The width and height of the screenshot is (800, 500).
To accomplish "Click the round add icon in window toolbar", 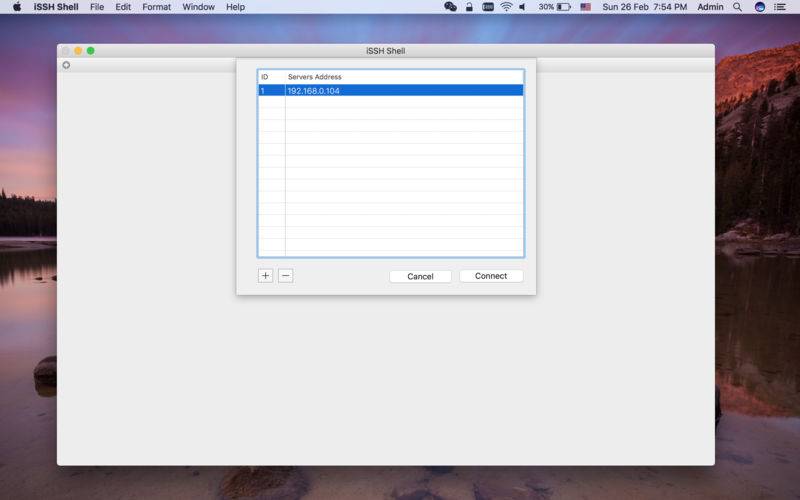I will click(66, 65).
